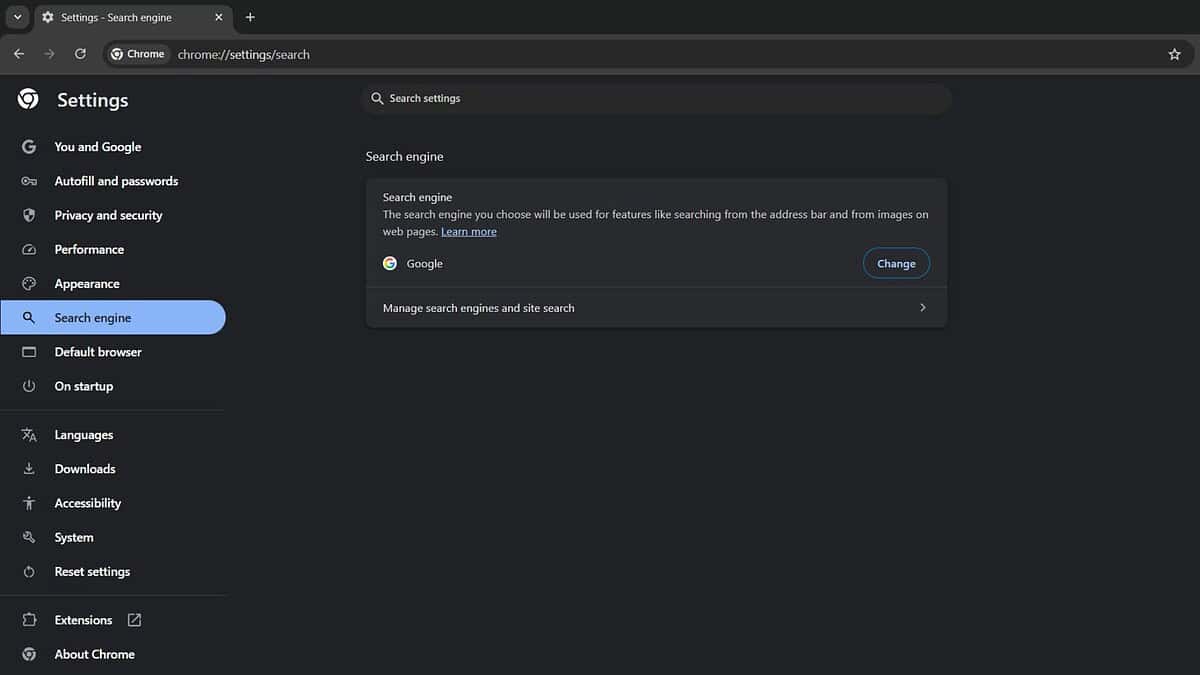Screen dimensions: 1200x675
Task: Click the Accessibility figure icon
Action: [x=29, y=503]
